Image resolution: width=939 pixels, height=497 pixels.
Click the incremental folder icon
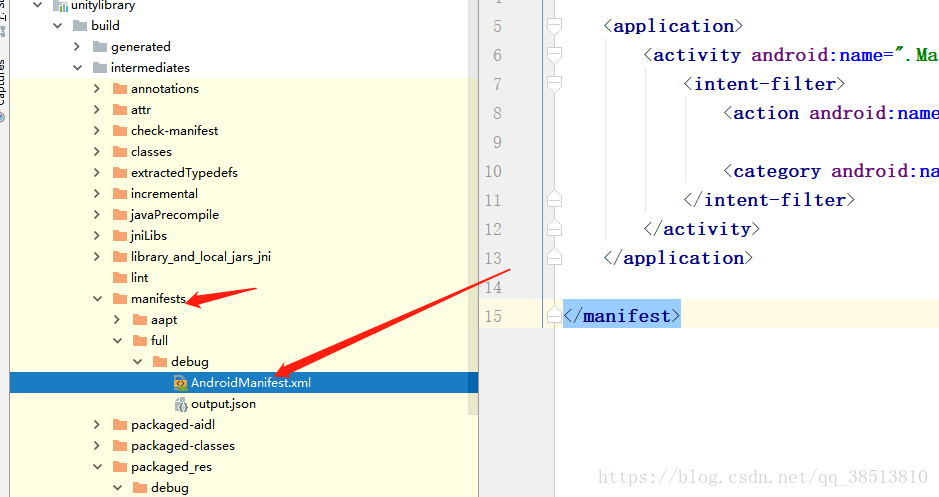(120, 193)
